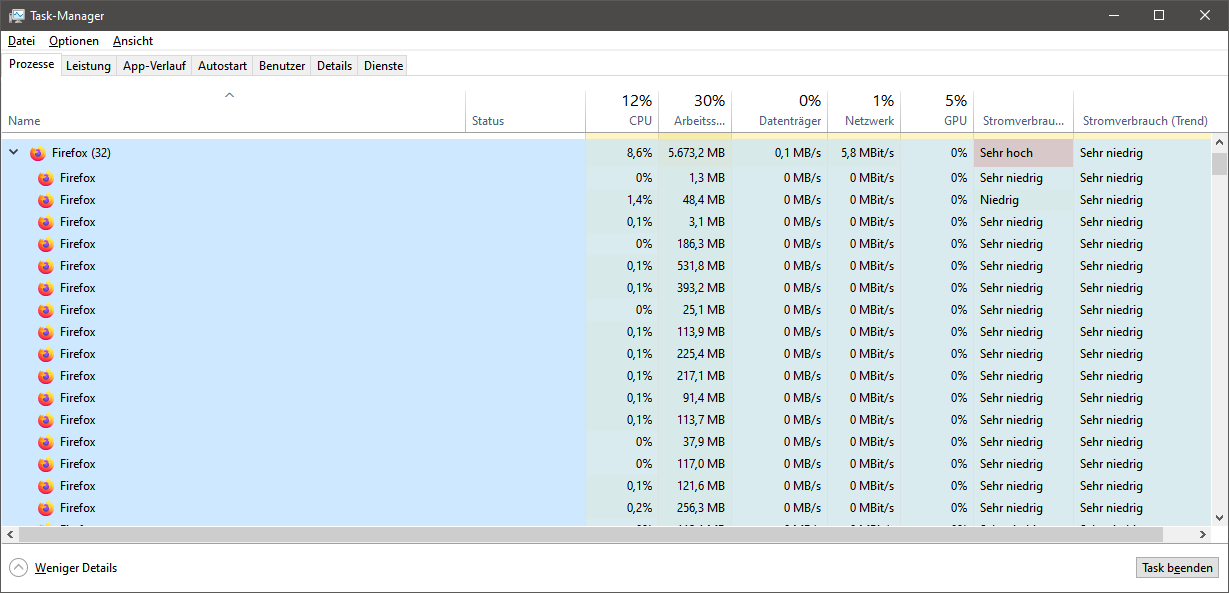Click the Firefox icon in the 3,1 MB row
This screenshot has height=593, width=1229.
pyautogui.click(x=45, y=222)
